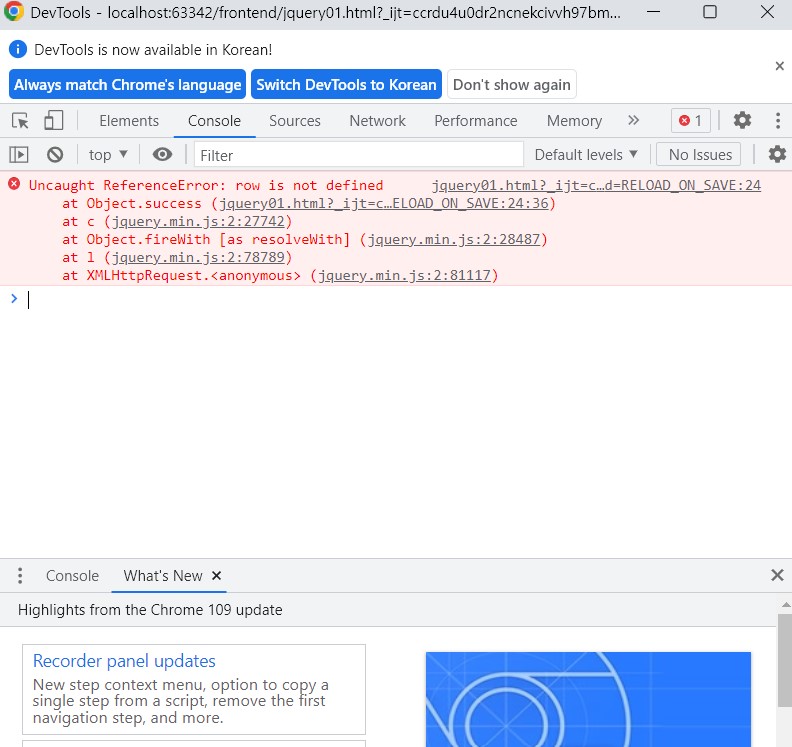Screen dimensions: 792x747
Task: Clear the console with the ban icon
Action: [x=55, y=155]
